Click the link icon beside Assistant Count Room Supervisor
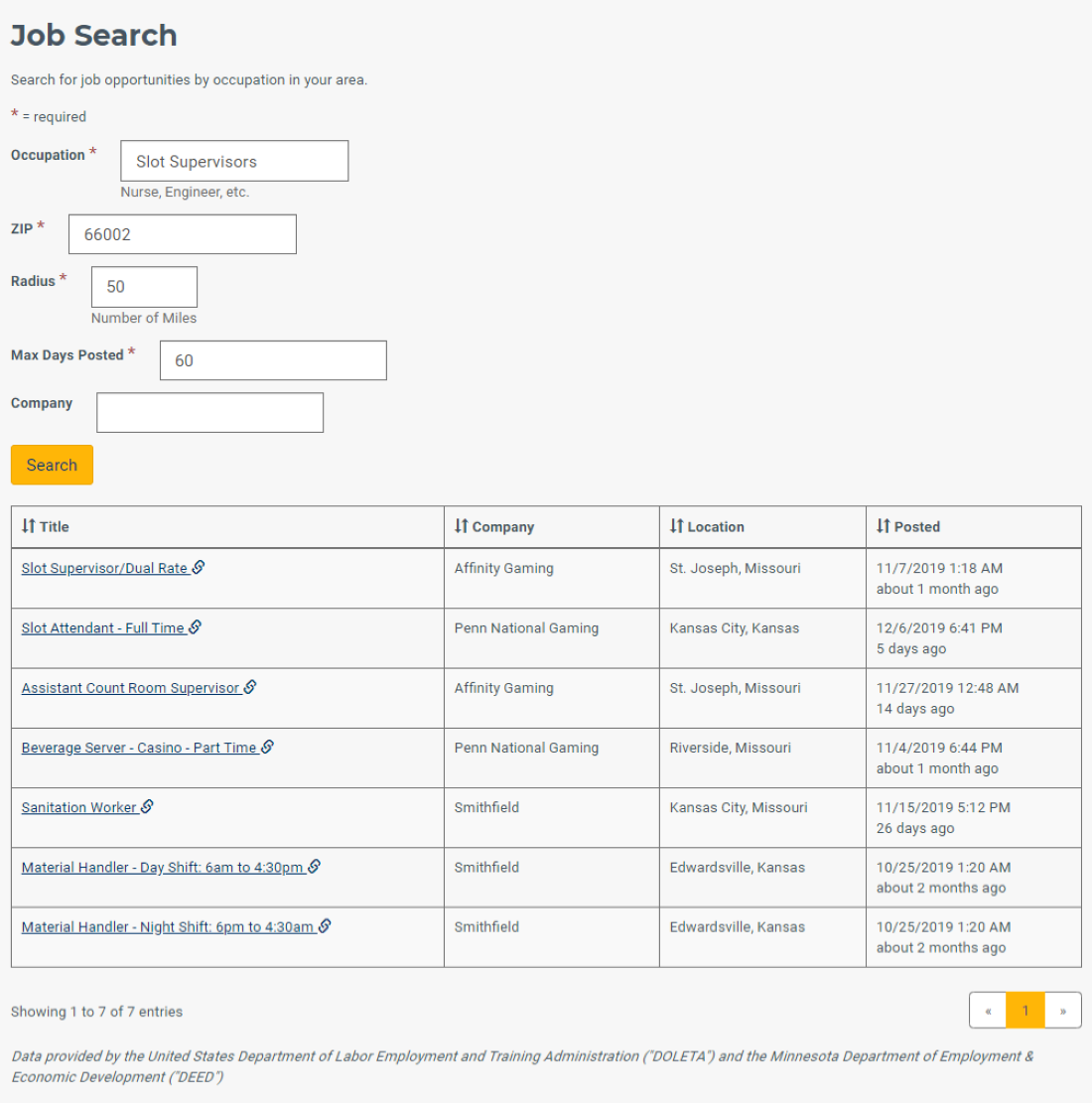The width and height of the screenshot is (1092, 1103). click(x=250, y=687)
